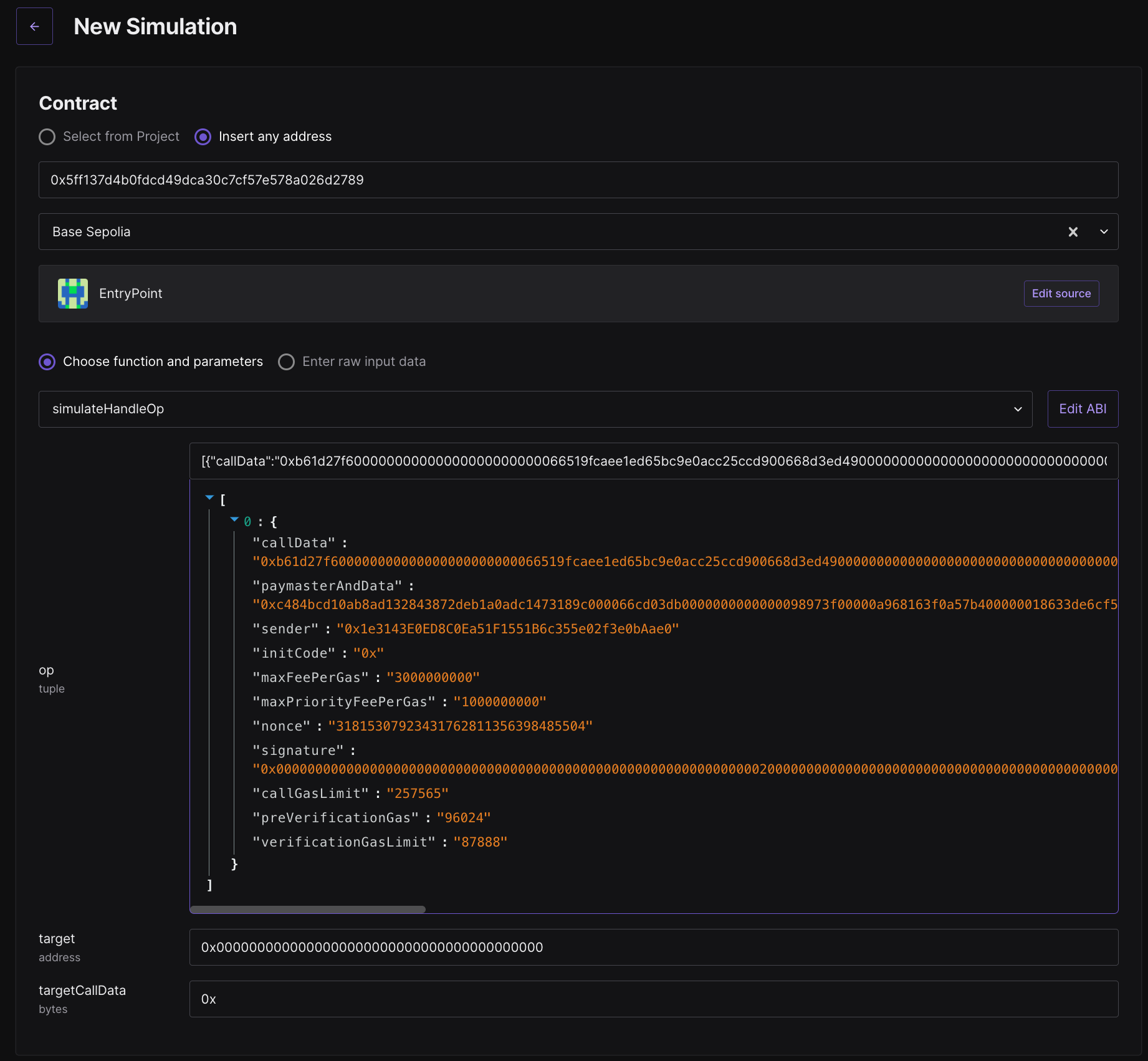Open the network dropdown chevron

[1104, 232]
